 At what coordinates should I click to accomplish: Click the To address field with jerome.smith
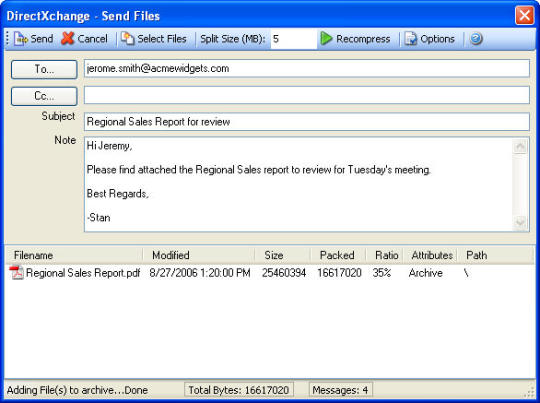coord(307,69)
